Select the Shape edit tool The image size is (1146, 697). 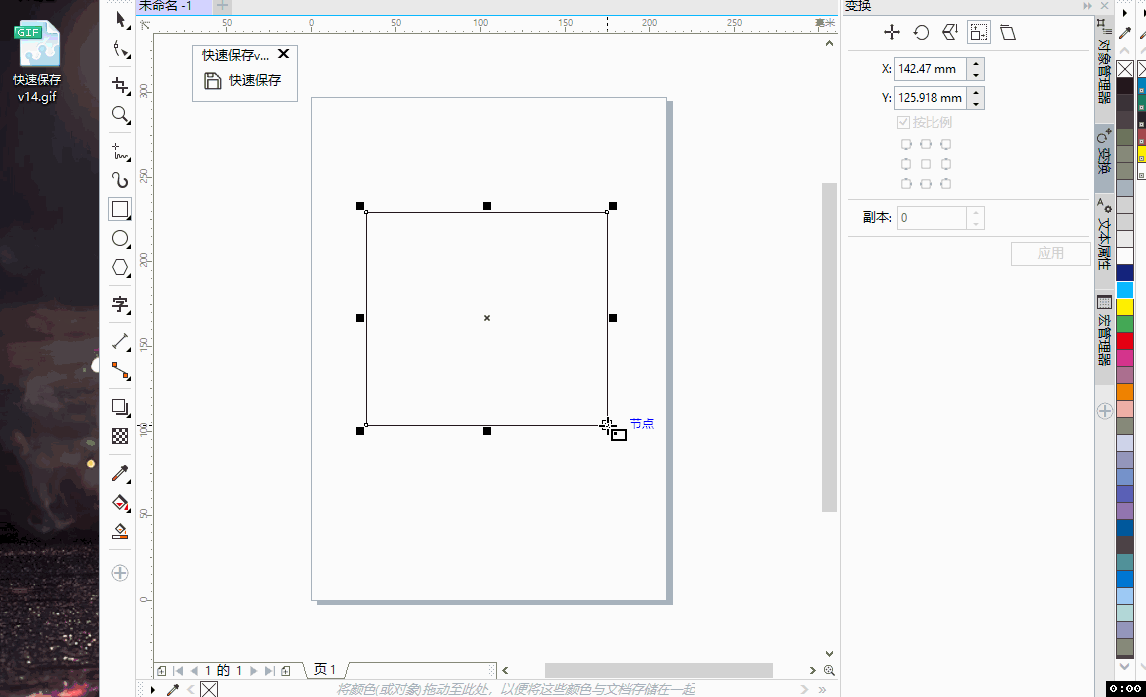coord(121,50)
